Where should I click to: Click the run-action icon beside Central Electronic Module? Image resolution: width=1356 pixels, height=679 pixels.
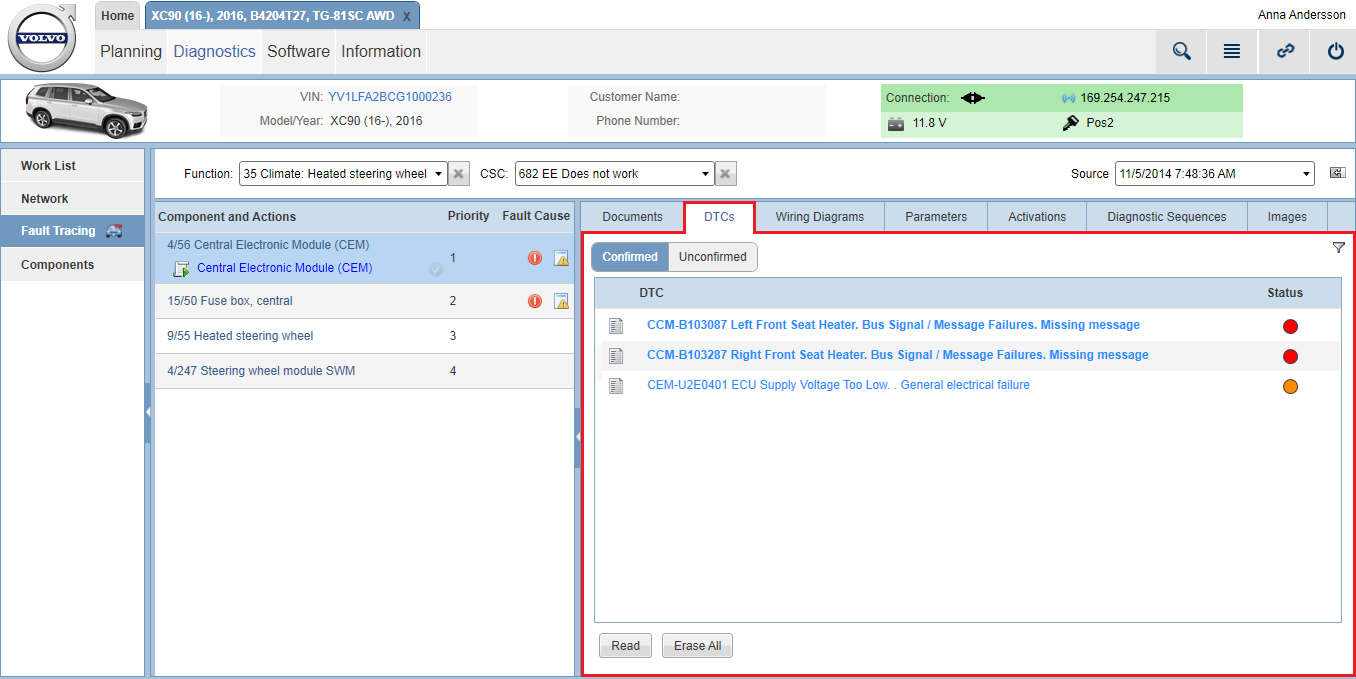click(181, 269)
